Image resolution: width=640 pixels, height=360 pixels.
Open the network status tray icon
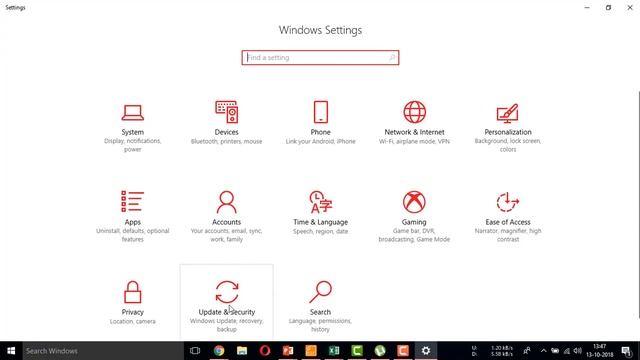[567, 351]
